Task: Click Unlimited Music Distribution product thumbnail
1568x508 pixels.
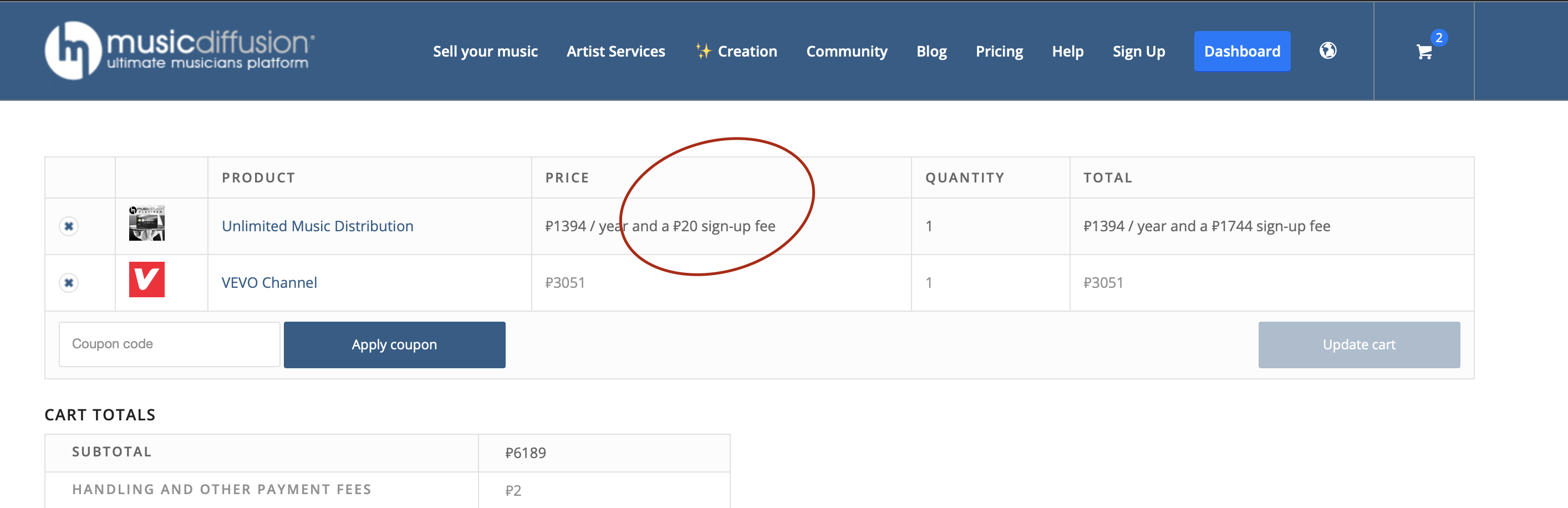Action: [147, 223]
